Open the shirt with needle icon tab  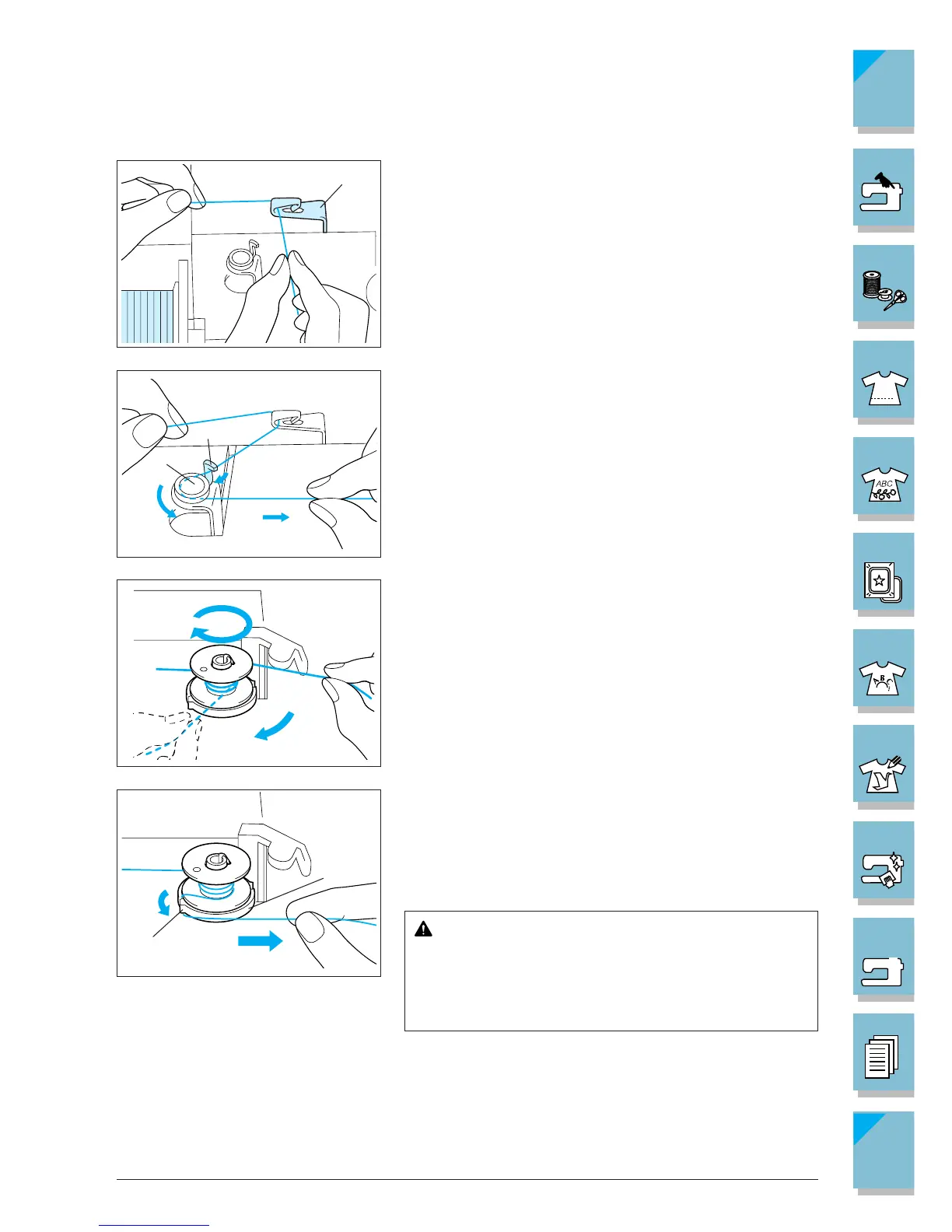tap(884, 765)
